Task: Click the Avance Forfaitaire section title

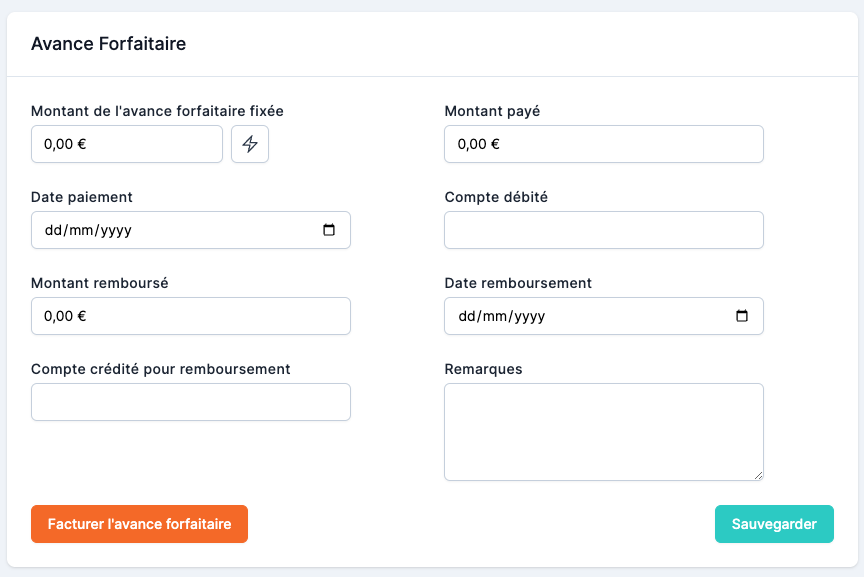Action: tap(108, 44)
